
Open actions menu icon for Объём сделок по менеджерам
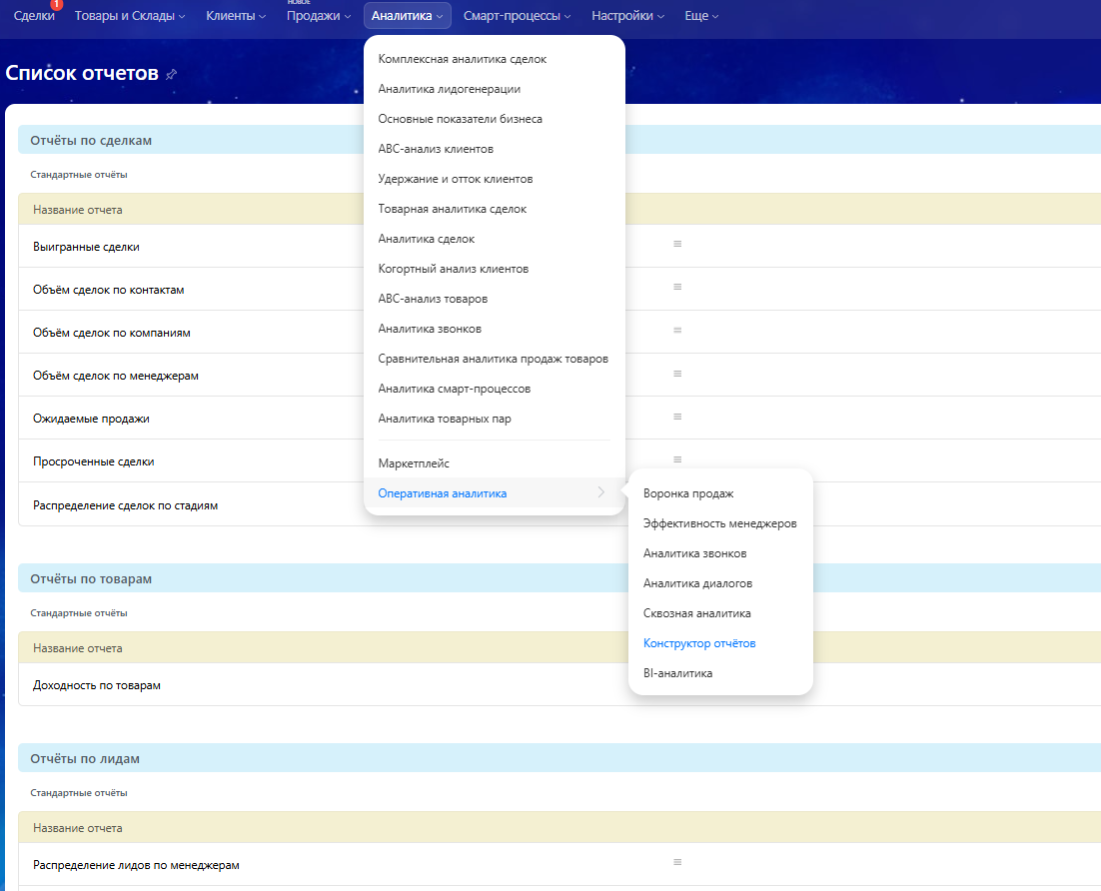click(x=677, y=373)
